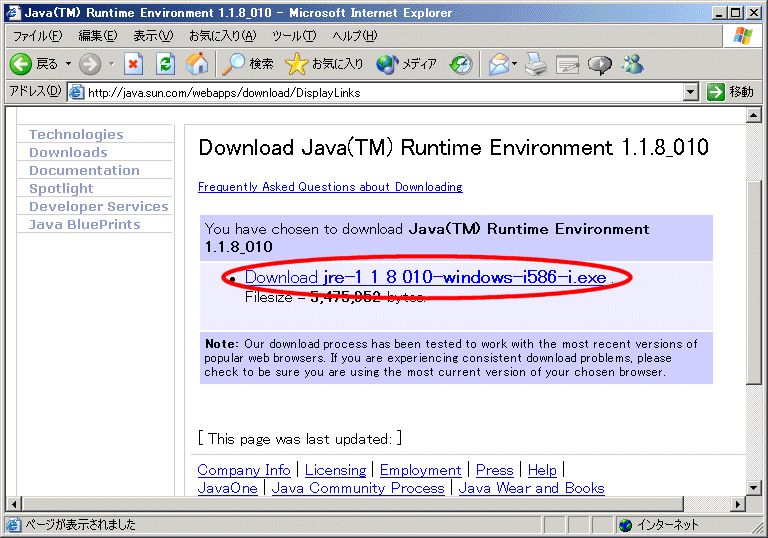Open the Discuss speech-bubble icon
The width and height of the screenshot is (768, 538).
[600, 64]
